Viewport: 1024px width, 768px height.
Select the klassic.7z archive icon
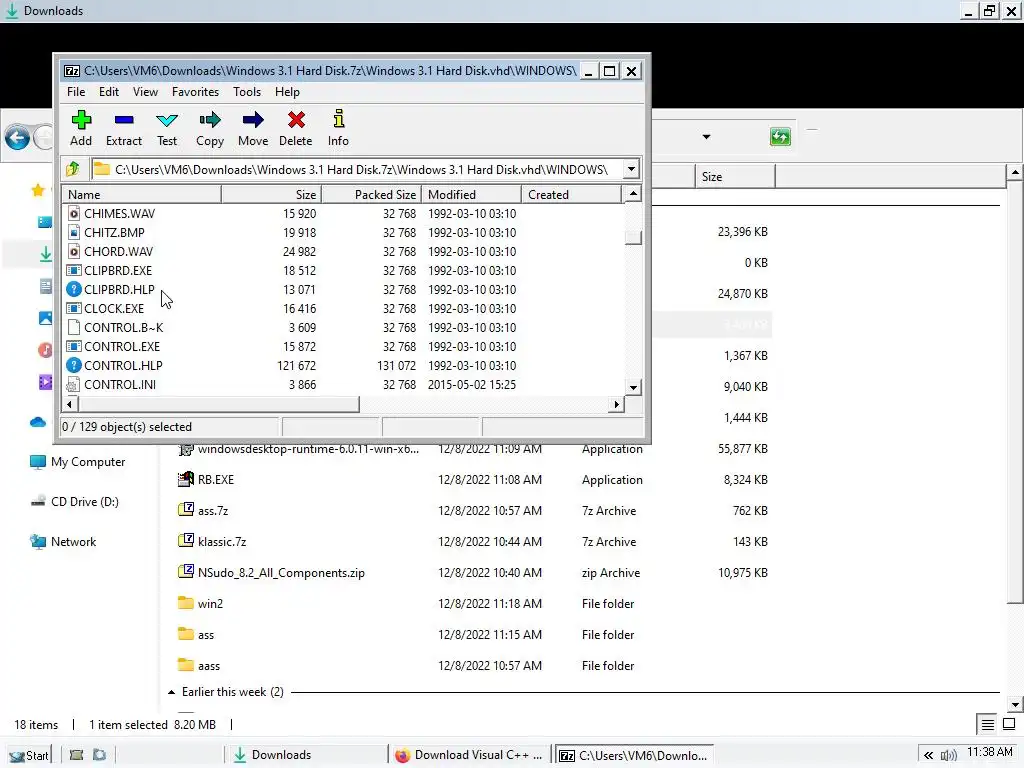(x=186, y=541)
